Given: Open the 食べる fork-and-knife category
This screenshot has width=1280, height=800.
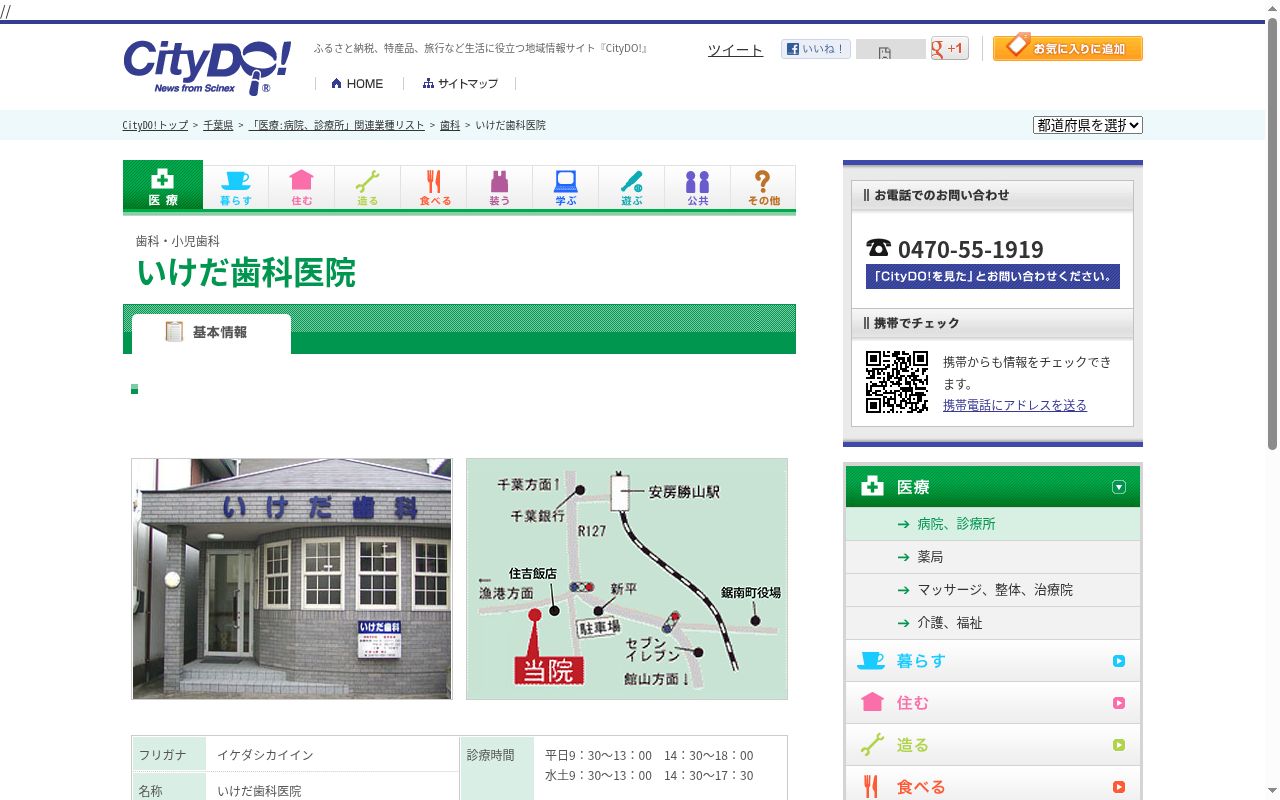Looking at the screenshot, I should pos(433,187).
